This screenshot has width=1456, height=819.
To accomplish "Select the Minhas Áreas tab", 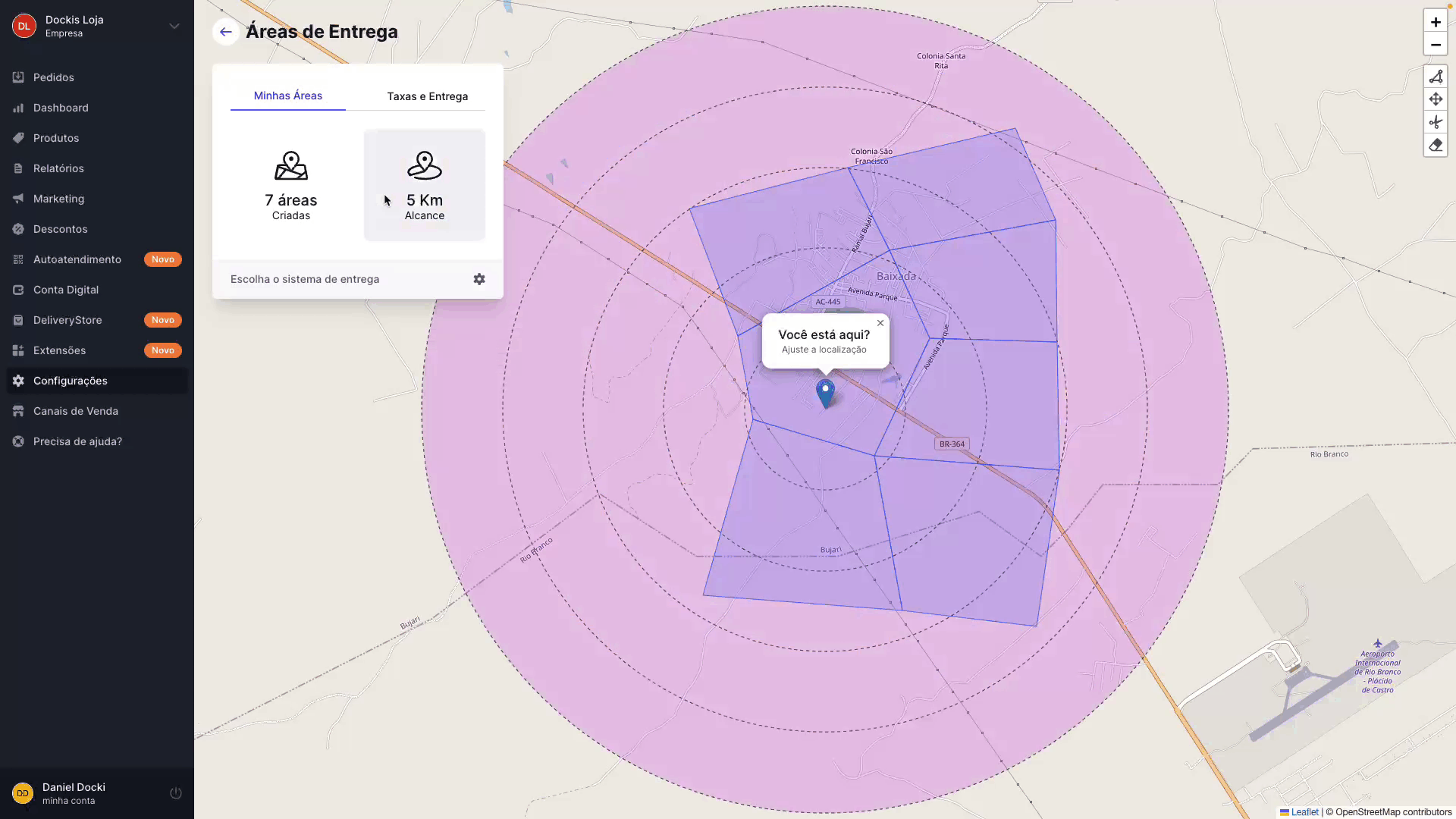I will tap(287, 96).
